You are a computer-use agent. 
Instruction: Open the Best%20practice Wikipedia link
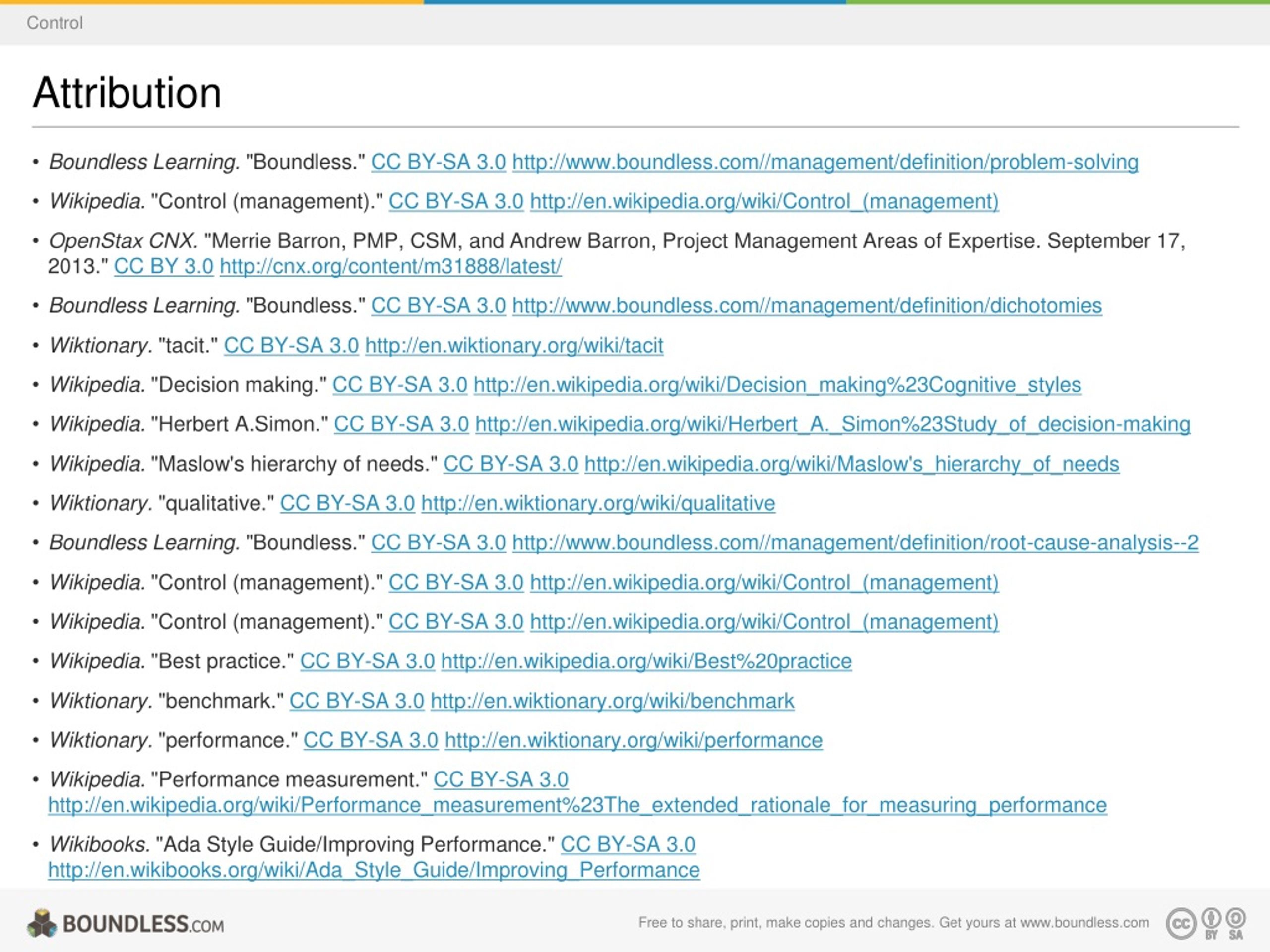coord(646,661)
